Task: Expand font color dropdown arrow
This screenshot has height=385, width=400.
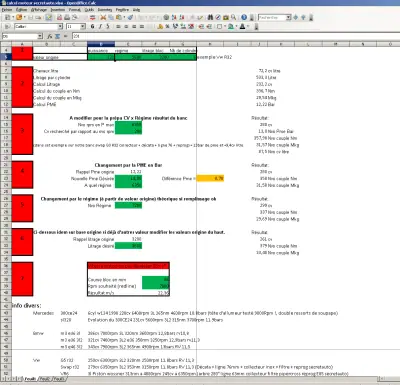Action: (x=248, y=26)
